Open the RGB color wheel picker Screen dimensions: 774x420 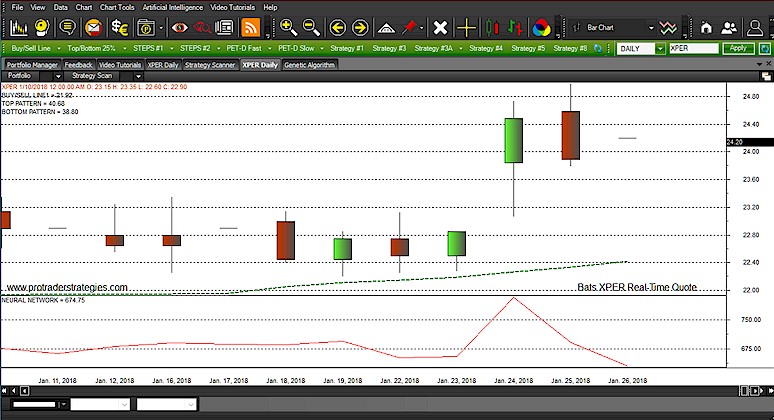[x=541, y=27]
